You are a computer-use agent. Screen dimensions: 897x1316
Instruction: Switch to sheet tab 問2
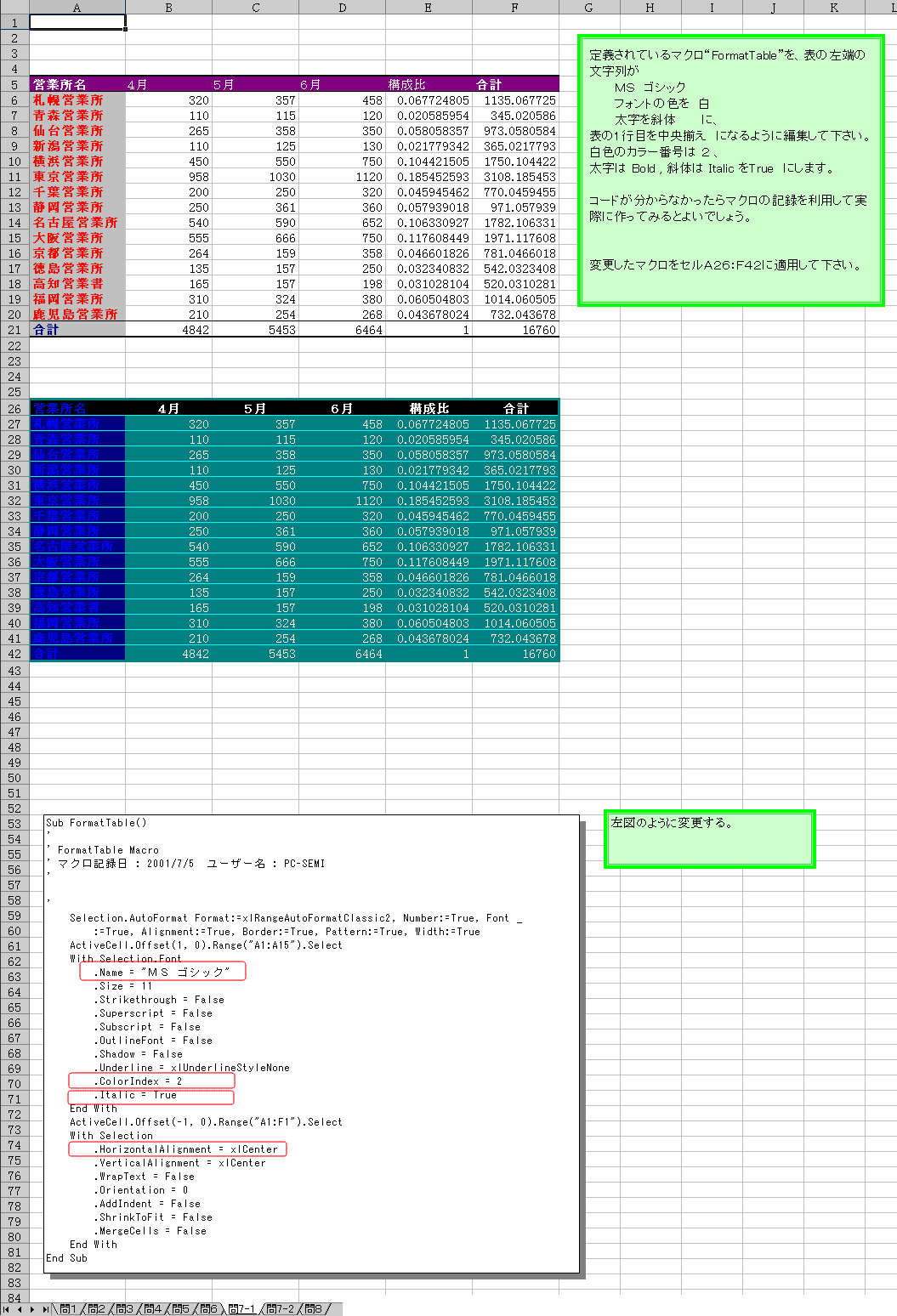[96, 1309]
